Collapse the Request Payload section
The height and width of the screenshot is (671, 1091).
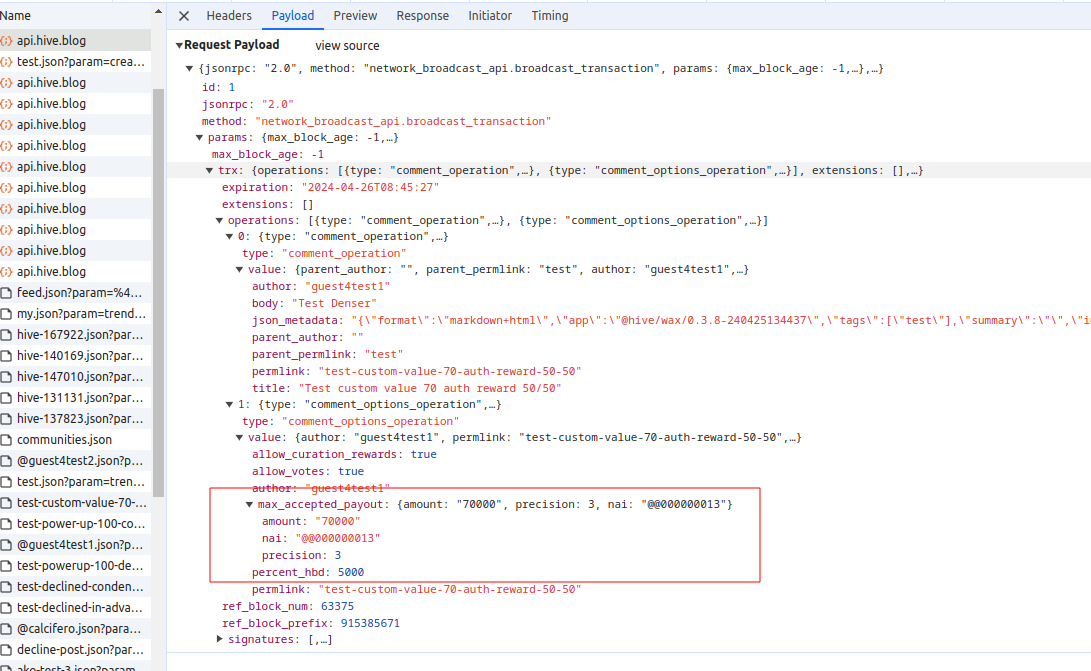[179, 46]
